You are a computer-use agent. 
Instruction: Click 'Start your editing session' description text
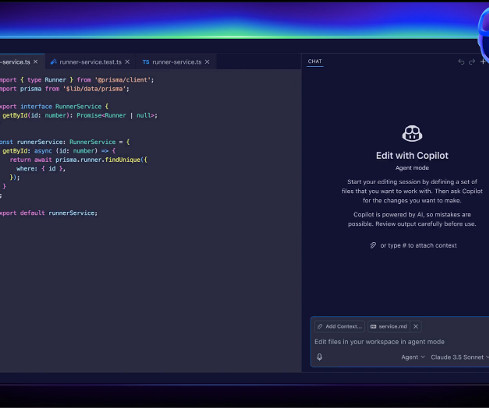pyautogui.click(x=412, y=191)
